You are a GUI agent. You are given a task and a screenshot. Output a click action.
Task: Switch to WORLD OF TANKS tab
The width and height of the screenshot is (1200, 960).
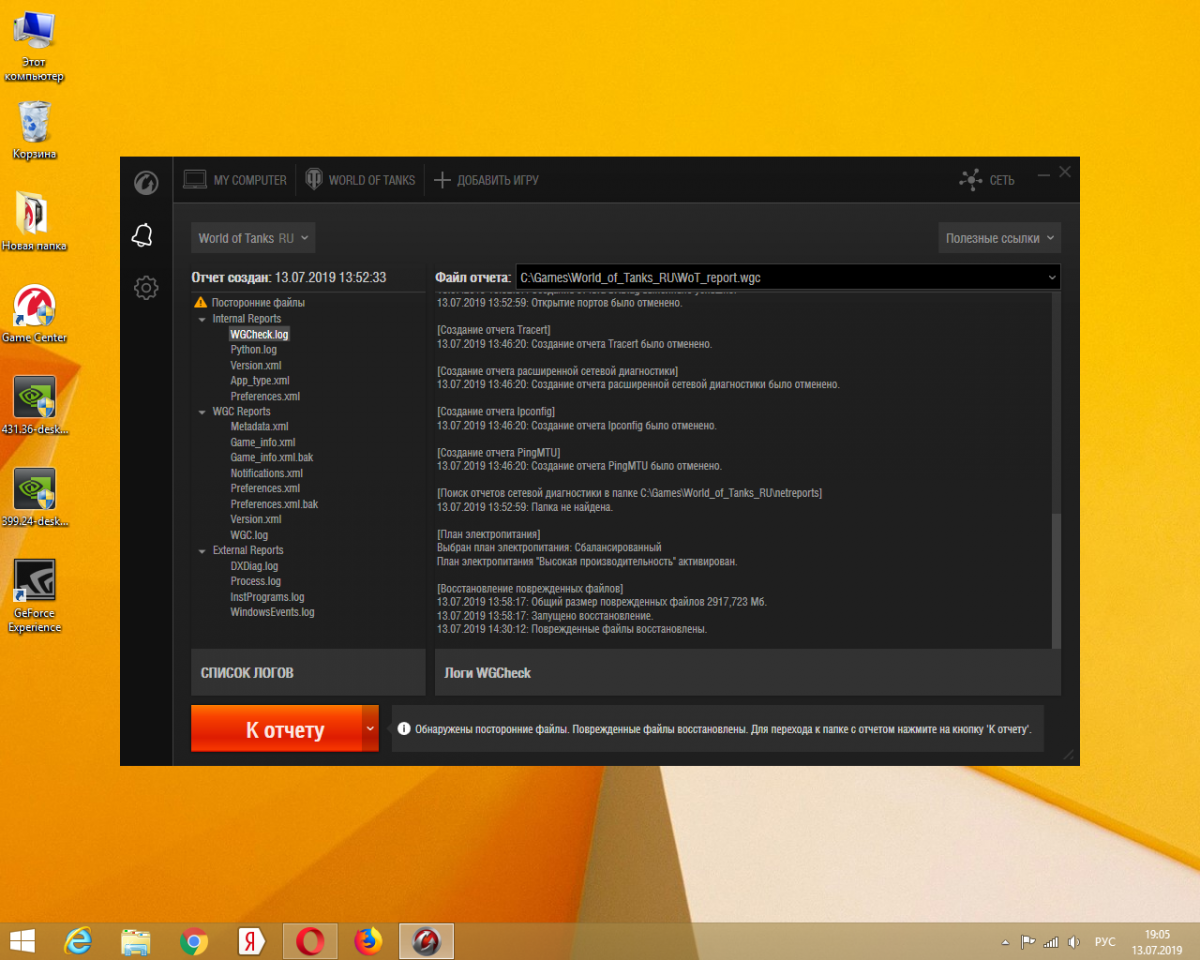point(360,180)
